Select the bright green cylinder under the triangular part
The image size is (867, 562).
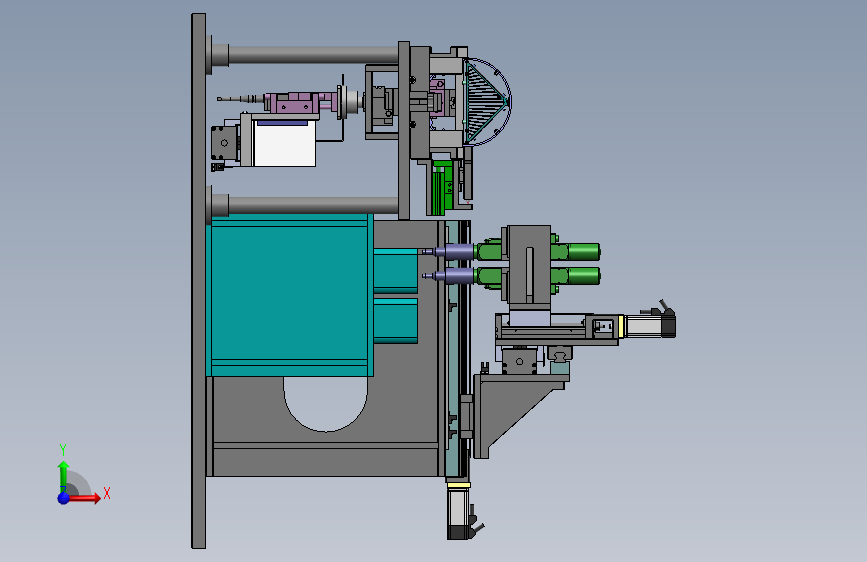442,188
